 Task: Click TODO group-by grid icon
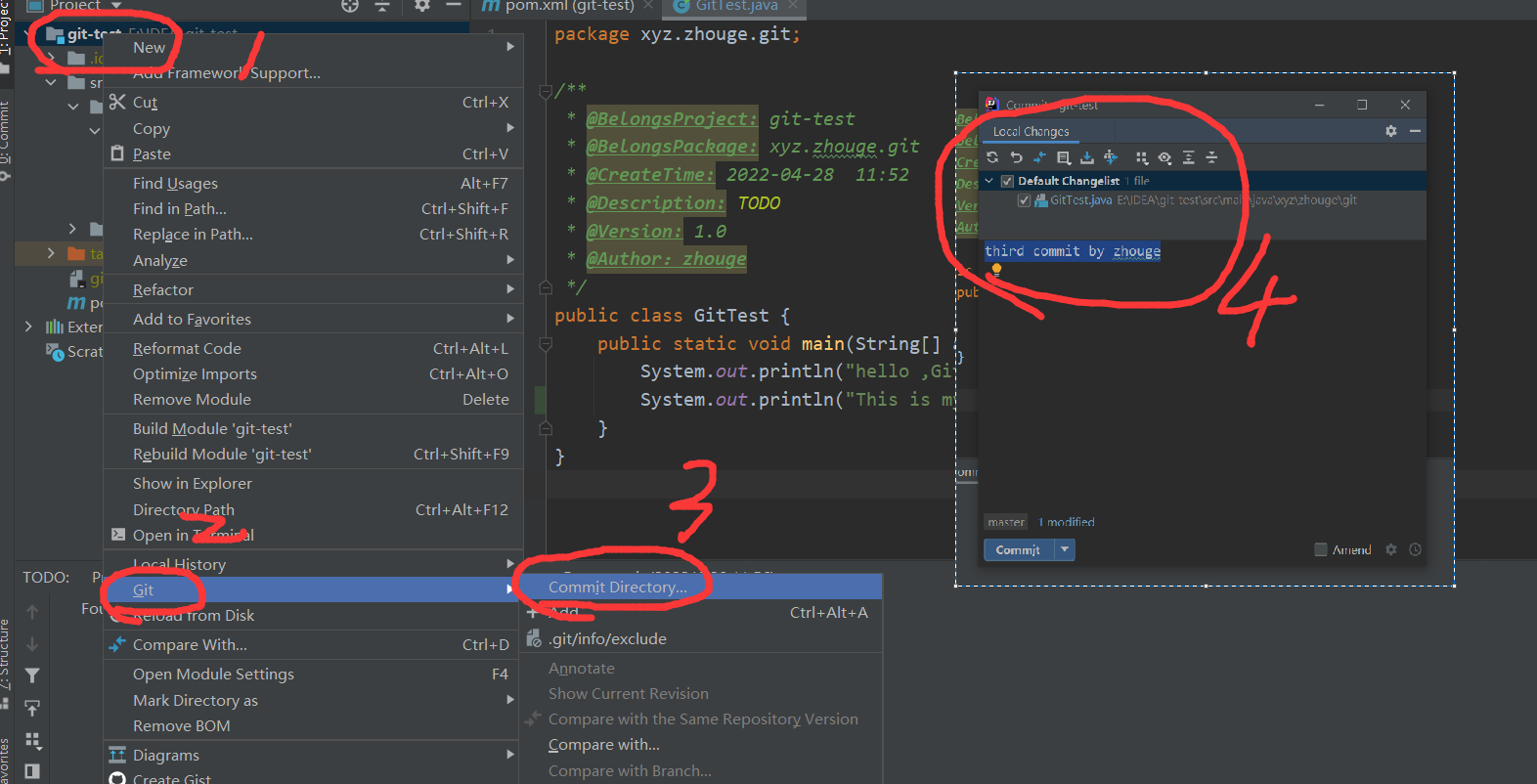32,740
